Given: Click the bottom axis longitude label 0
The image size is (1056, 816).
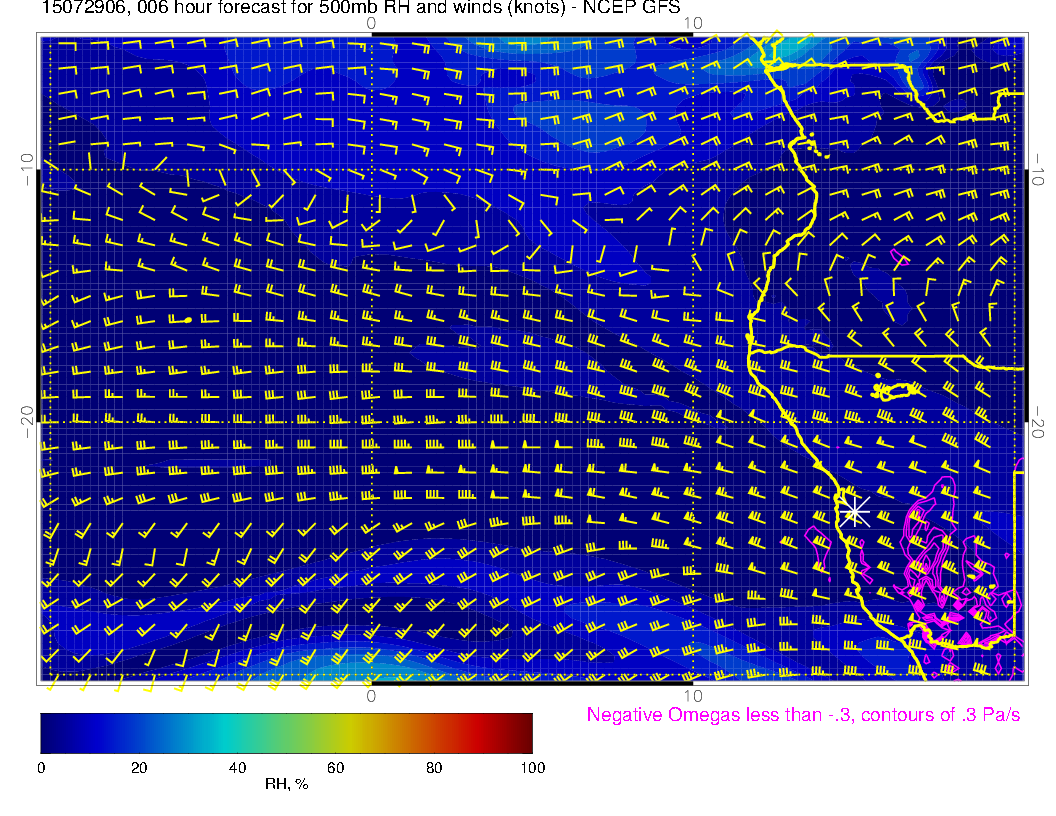Looking at the screenshot, I should [x=371, y=695].
